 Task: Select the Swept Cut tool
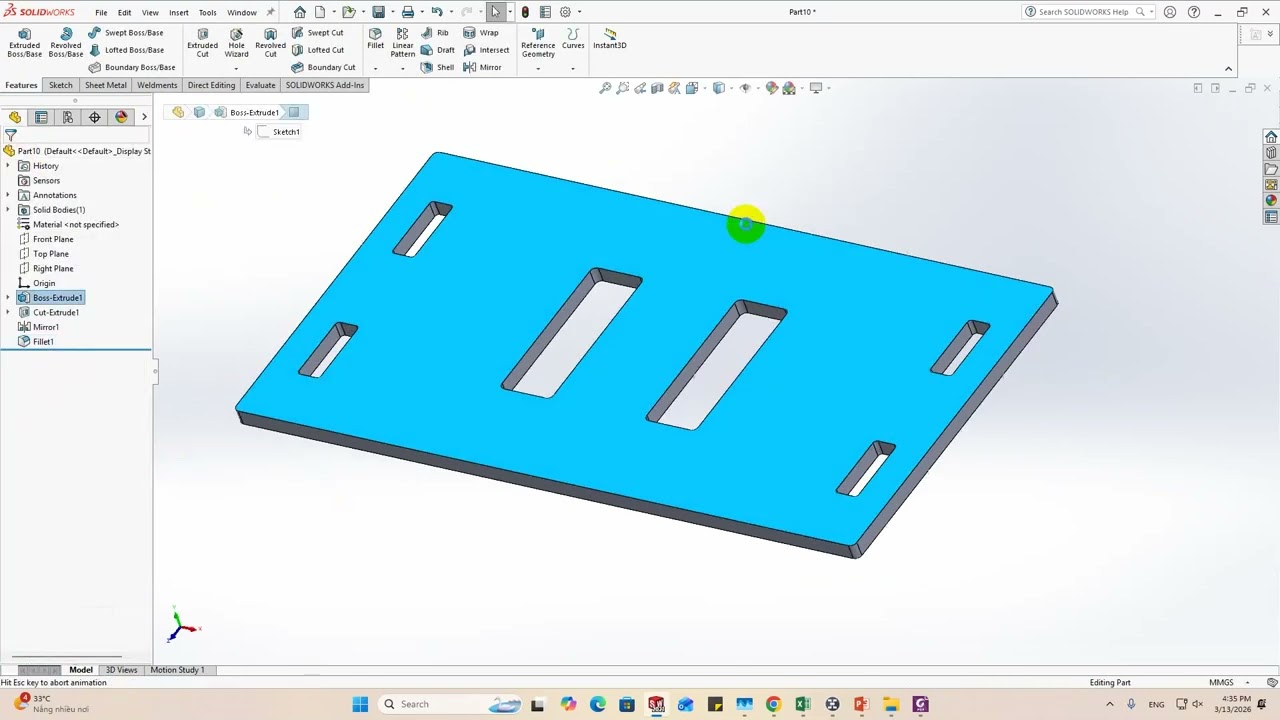click(x=317, y=33)
